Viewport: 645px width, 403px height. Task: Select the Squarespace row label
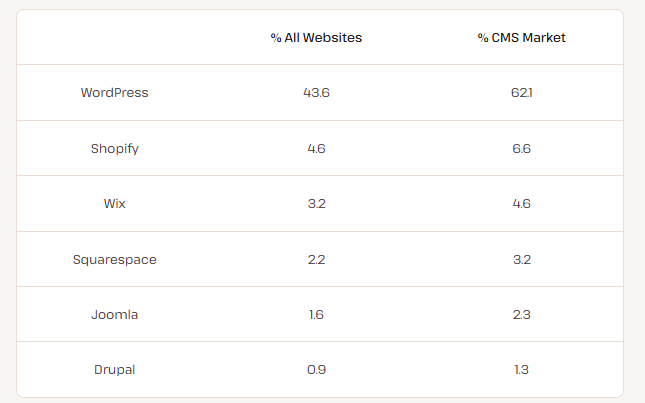pyautogui.click(x=114, y=260)
